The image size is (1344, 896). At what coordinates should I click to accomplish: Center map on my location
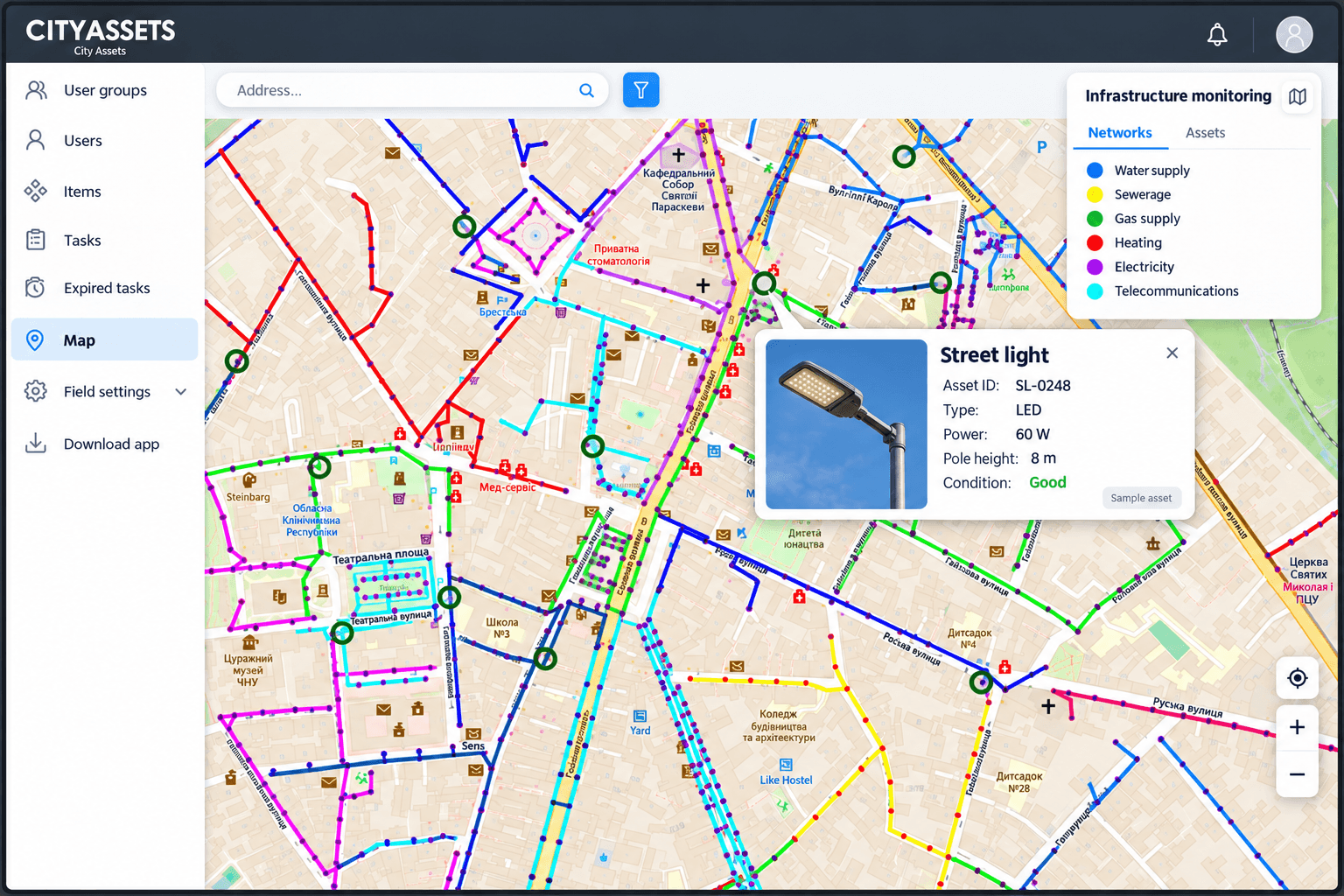click(x=1298, y=678)
